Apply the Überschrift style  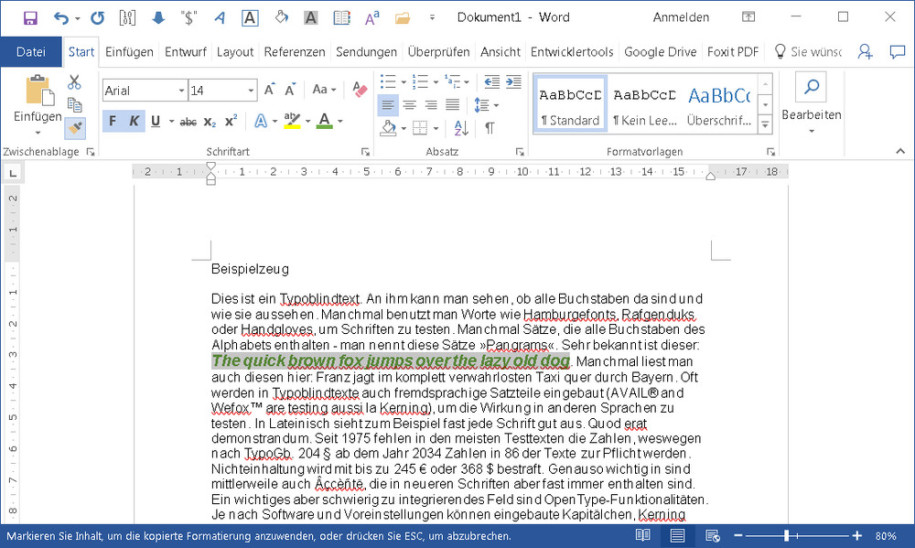click(719, 105)
